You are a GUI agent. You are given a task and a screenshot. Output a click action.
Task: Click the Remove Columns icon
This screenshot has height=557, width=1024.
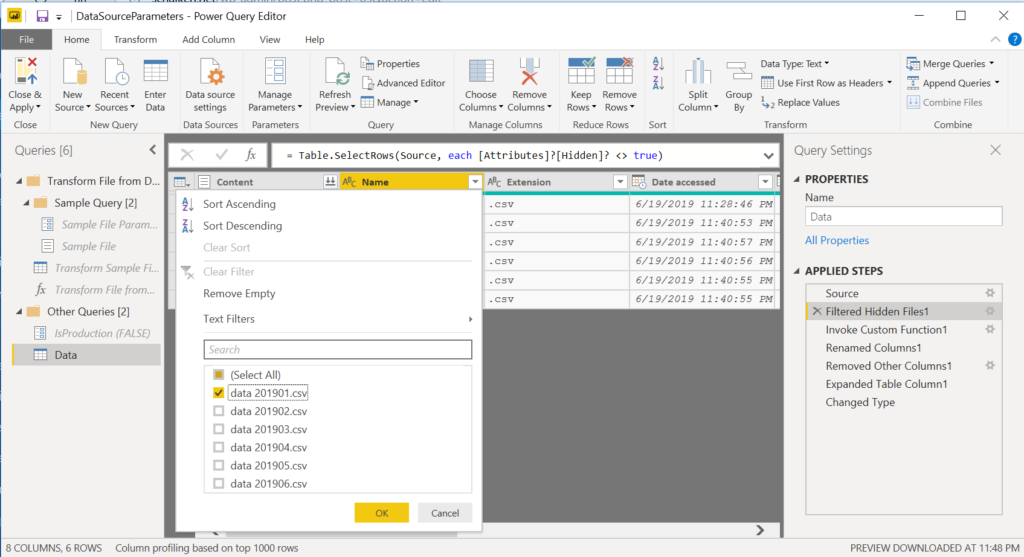529,71
